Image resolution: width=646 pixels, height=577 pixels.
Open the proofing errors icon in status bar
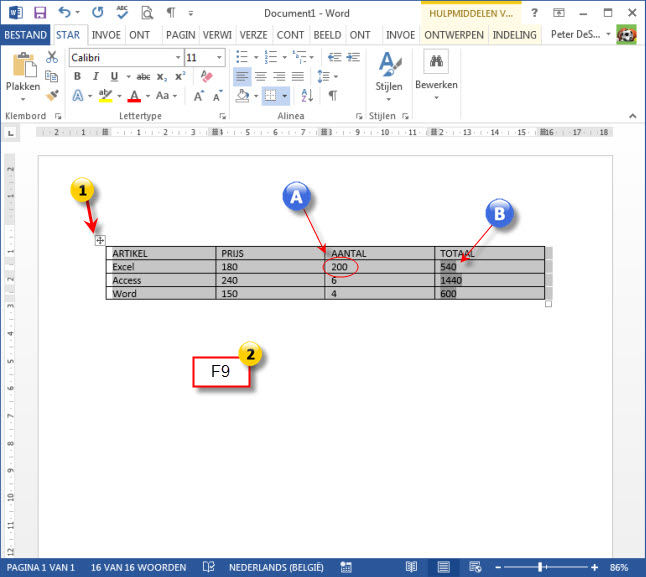pos(208,567)
